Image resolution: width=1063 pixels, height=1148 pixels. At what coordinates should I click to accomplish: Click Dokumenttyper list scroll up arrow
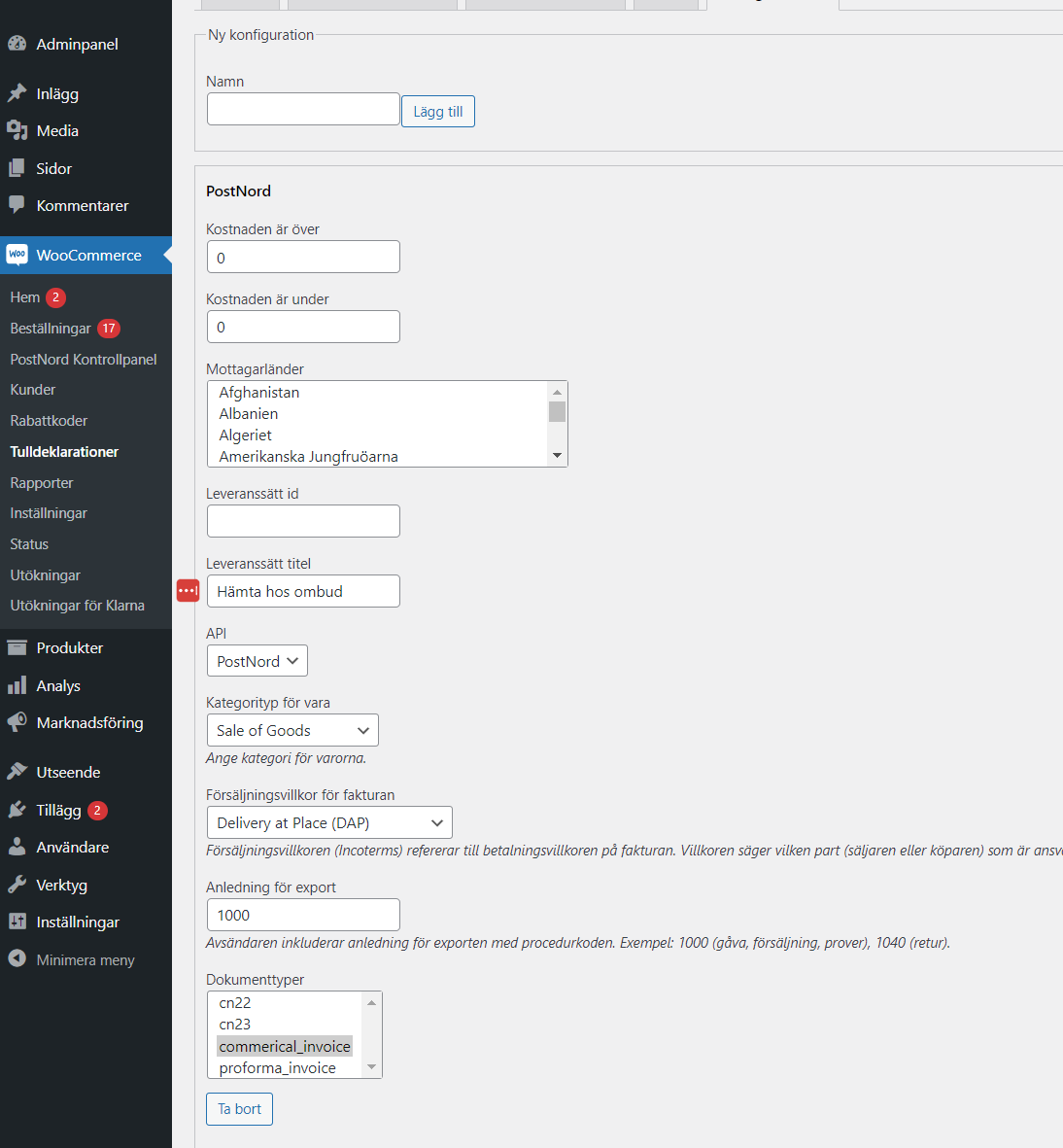tap(372, 1003)
